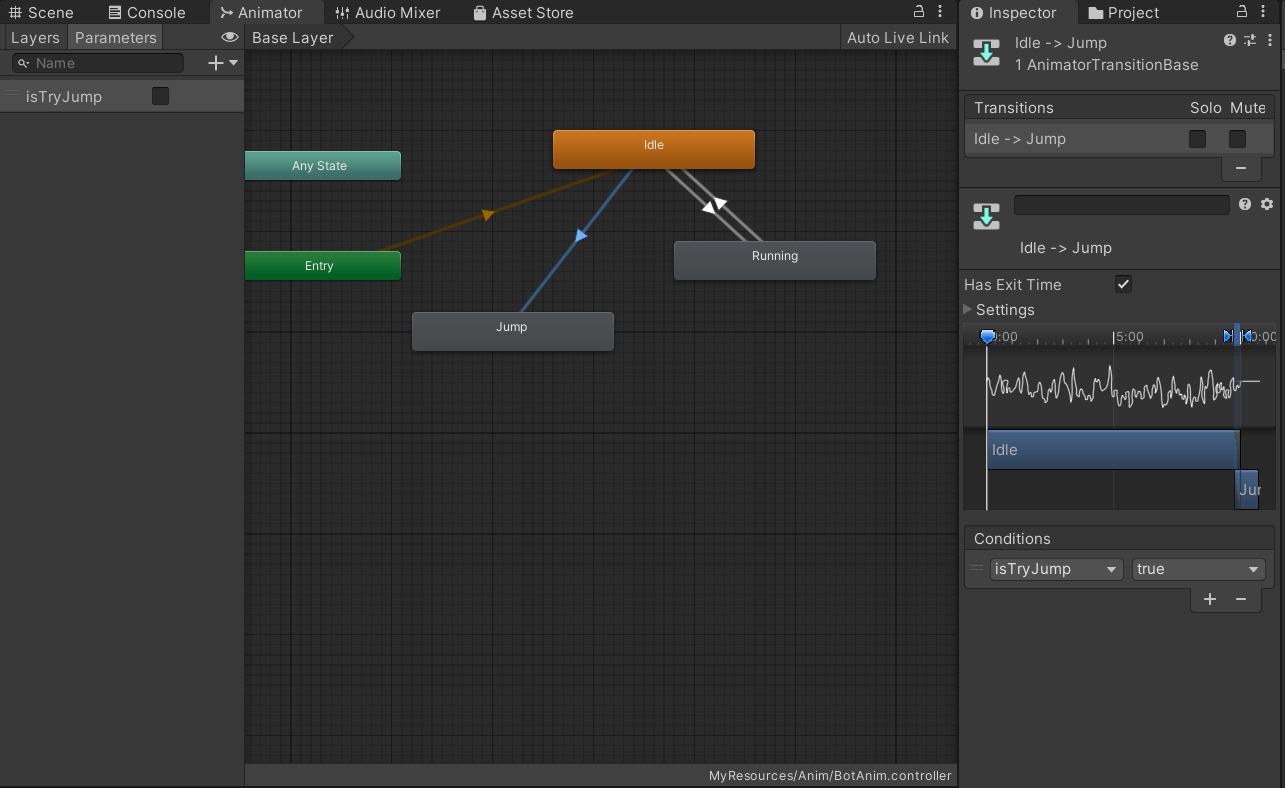This screenshot has height=788, width=1285.
Task: Select the isTryJump parameter name
Action: [x=64, y=97]
